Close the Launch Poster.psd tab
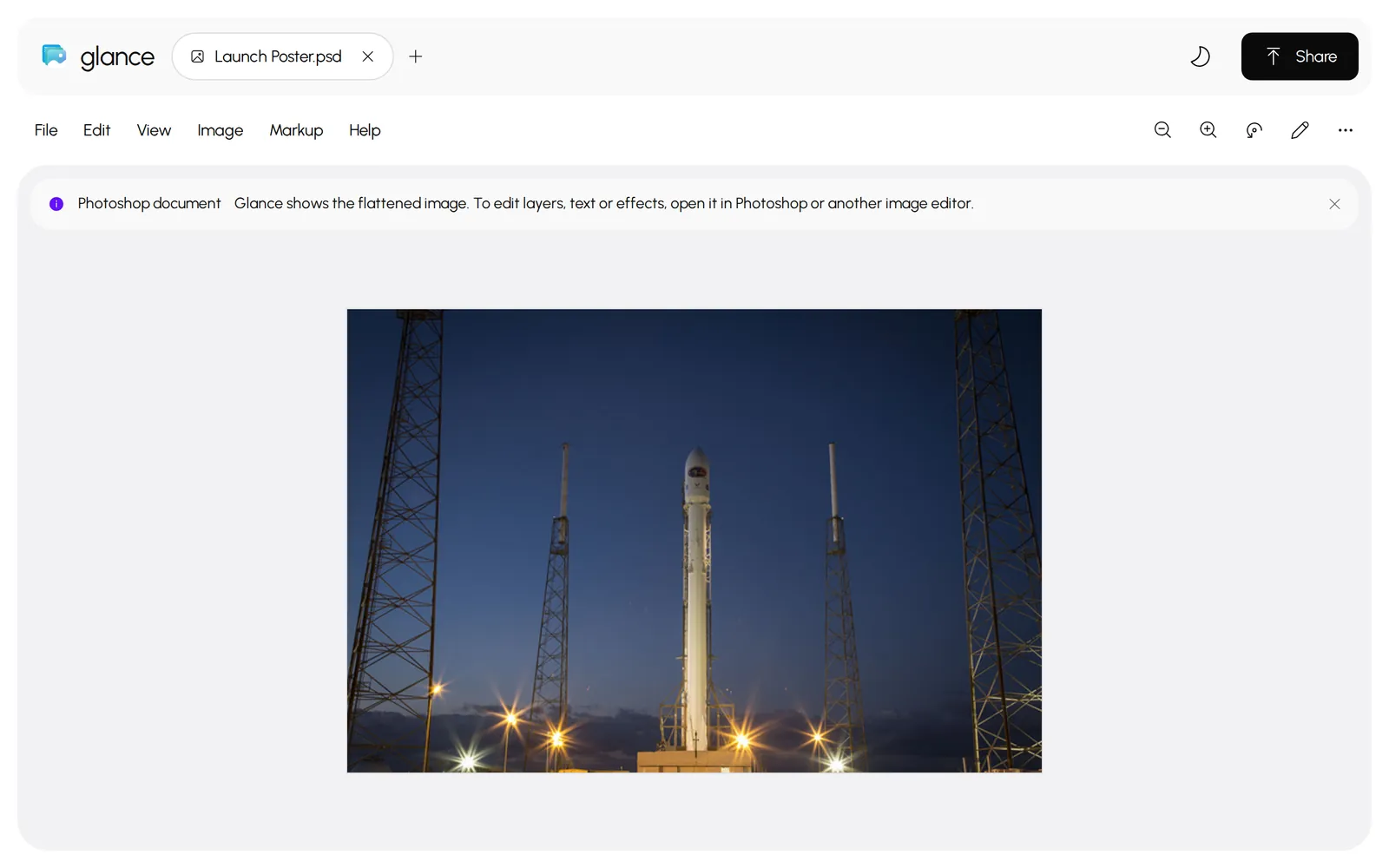1389x868 pixels. 368,56
